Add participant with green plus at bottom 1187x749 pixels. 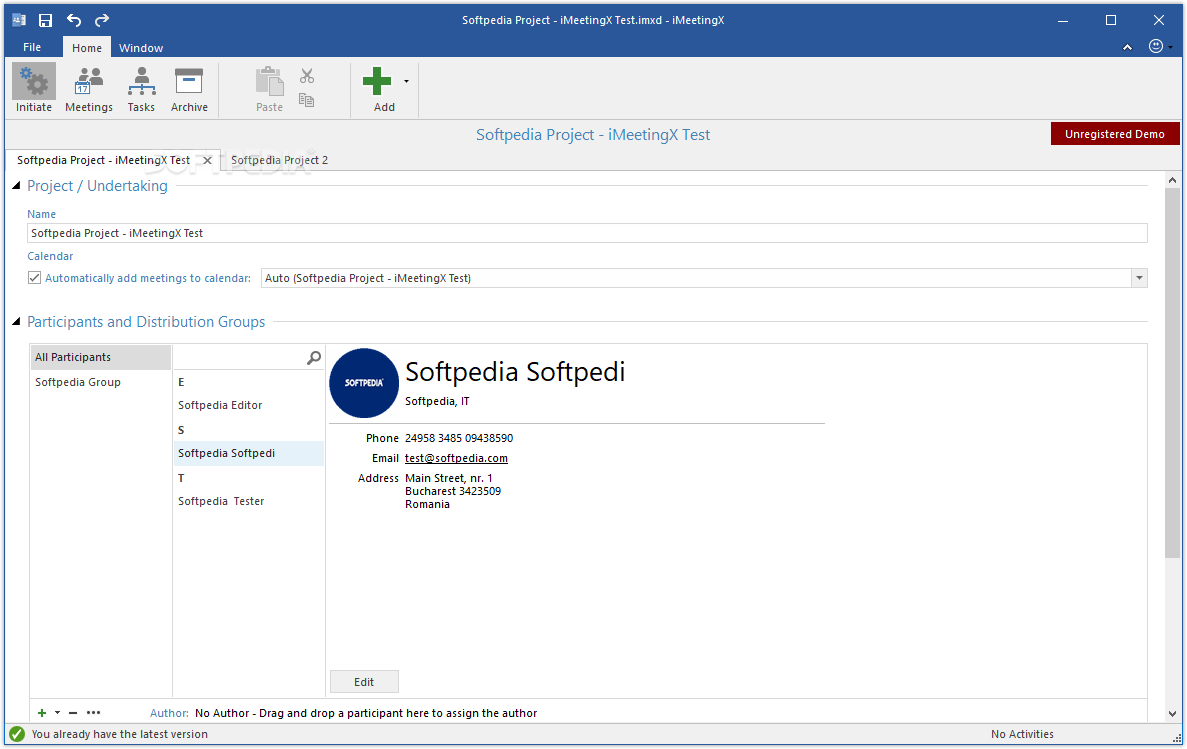[42, 713]
